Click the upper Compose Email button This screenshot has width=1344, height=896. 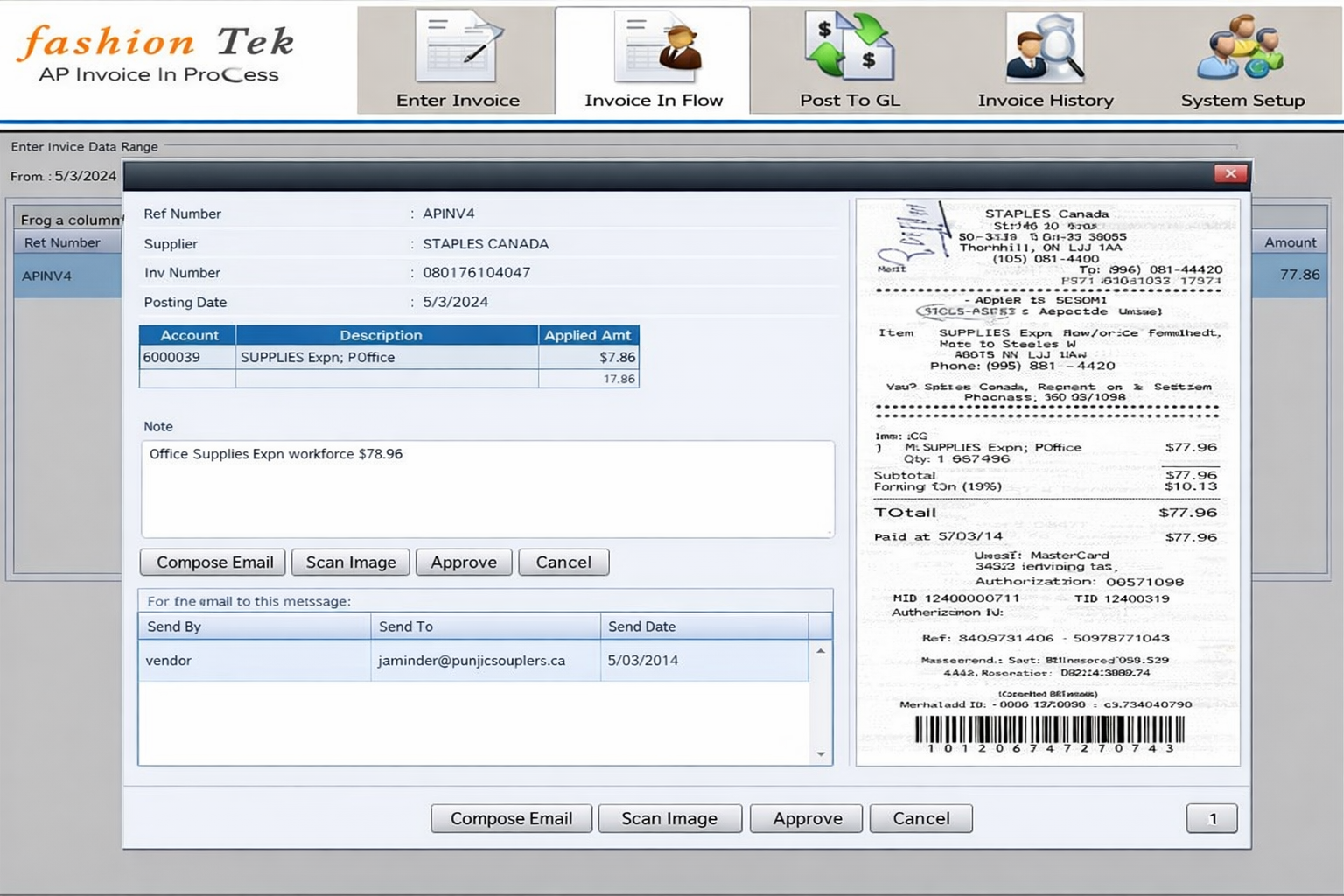213,563
